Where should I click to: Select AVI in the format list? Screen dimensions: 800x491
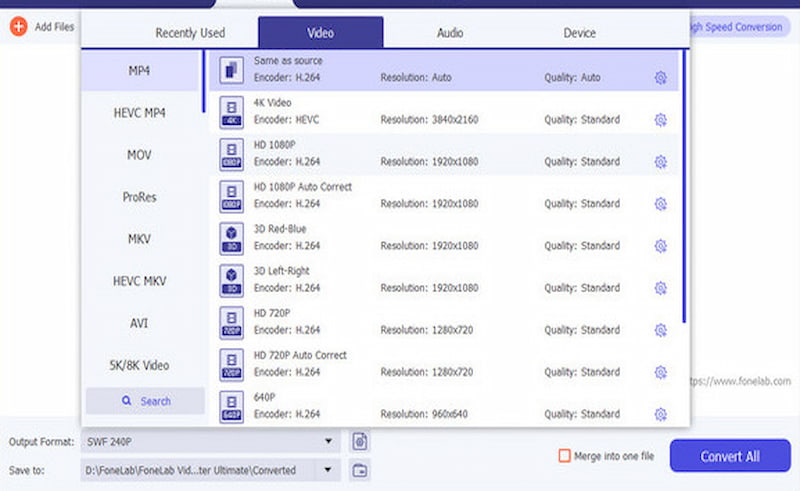pyautogui.click(x=139, y=323)
